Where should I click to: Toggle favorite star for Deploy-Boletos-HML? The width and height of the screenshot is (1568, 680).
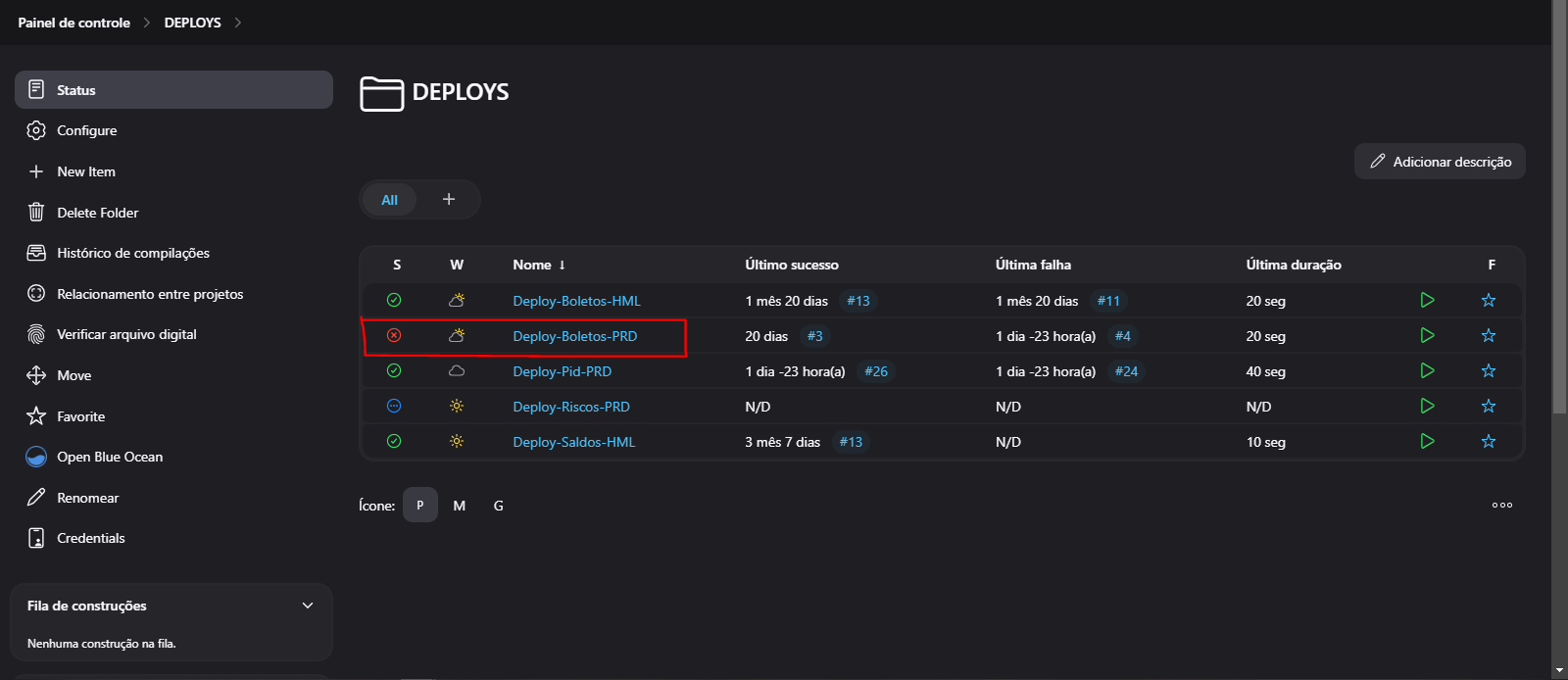pos(1489,301)
